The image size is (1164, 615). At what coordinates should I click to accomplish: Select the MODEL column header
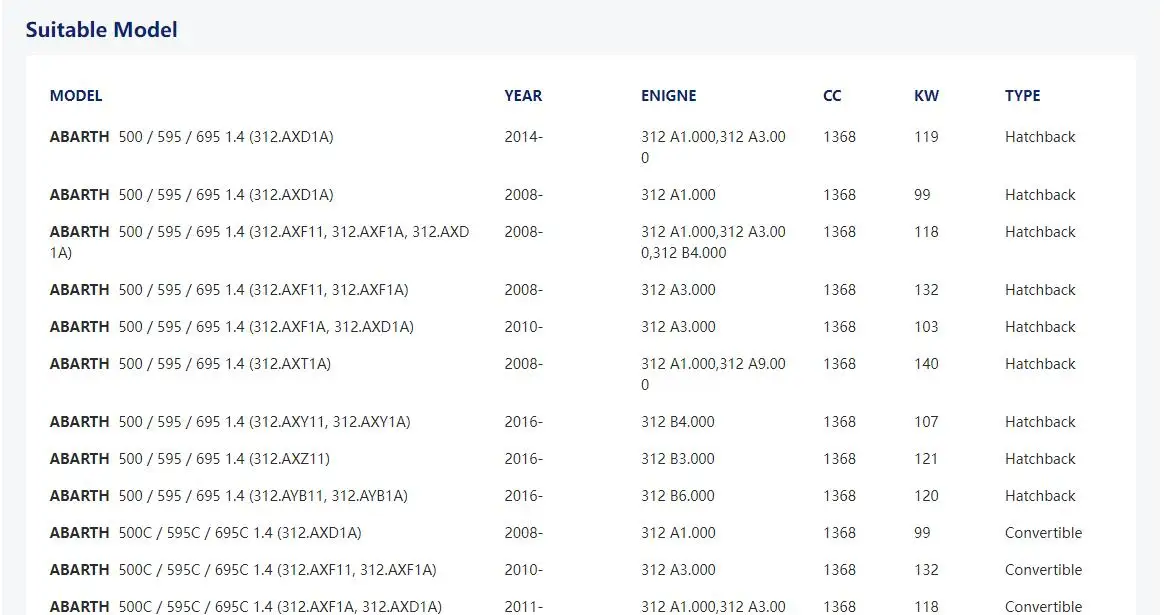click(x=76, y=96)
